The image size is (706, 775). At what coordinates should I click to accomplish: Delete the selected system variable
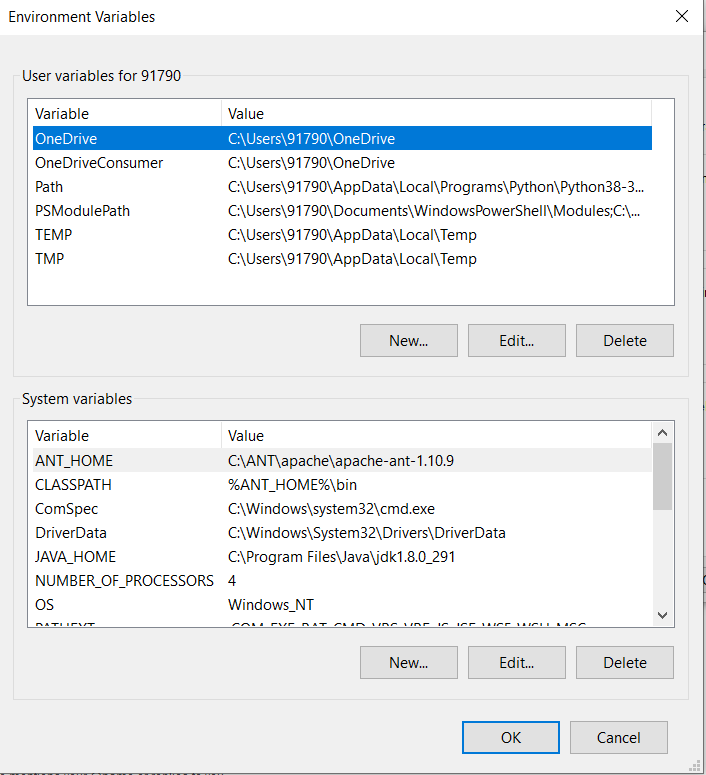pos(624,662)
